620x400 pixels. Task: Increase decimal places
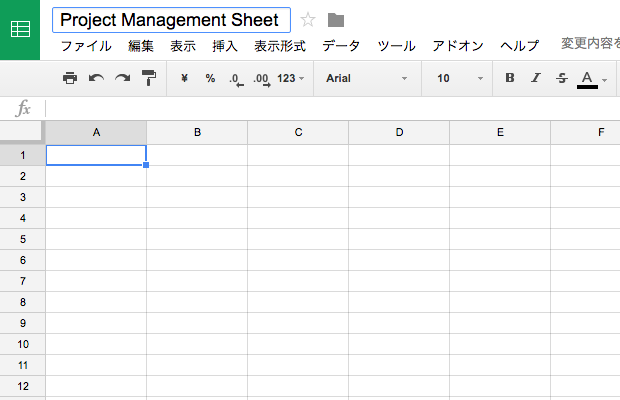[x=262, y=78]
